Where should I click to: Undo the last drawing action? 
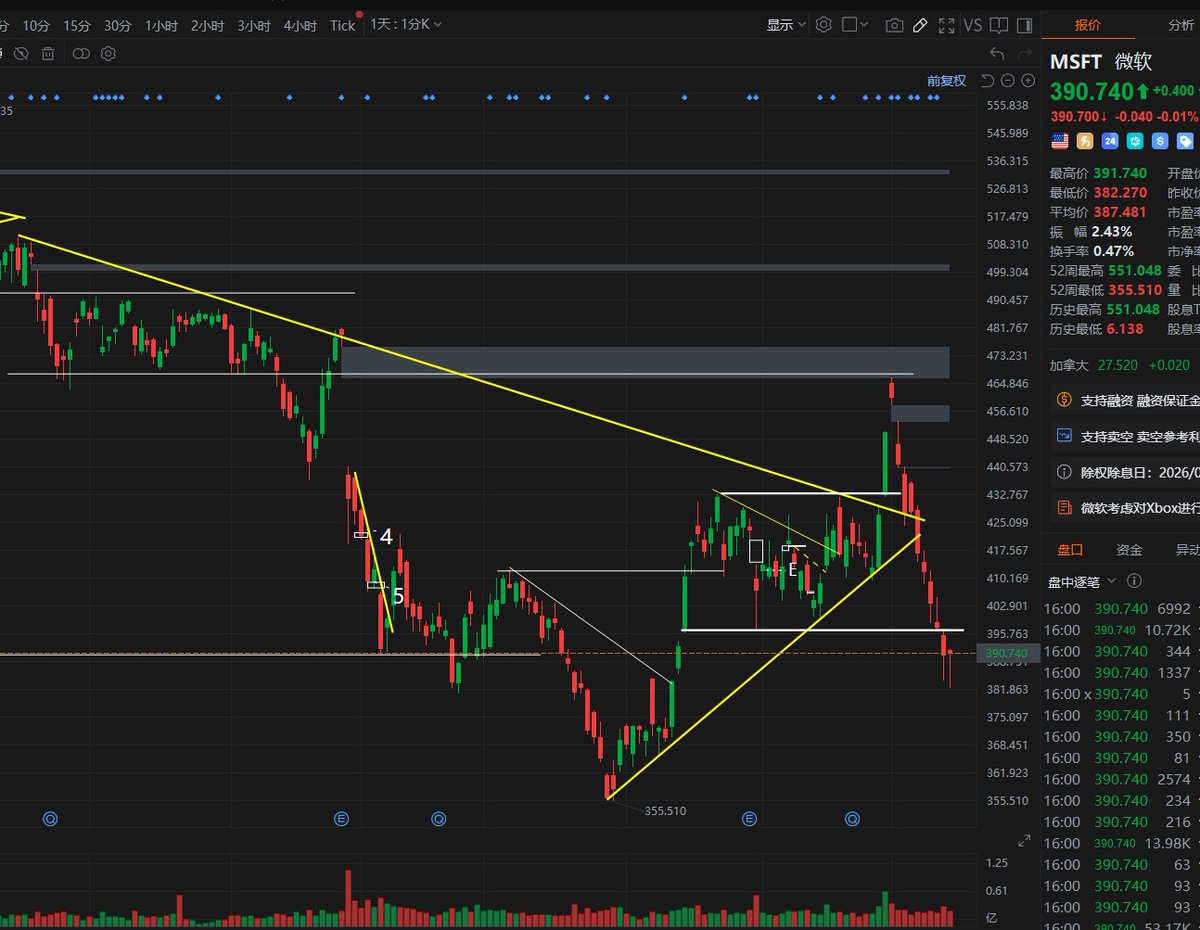pyautogui.click(x=996, y=53)
